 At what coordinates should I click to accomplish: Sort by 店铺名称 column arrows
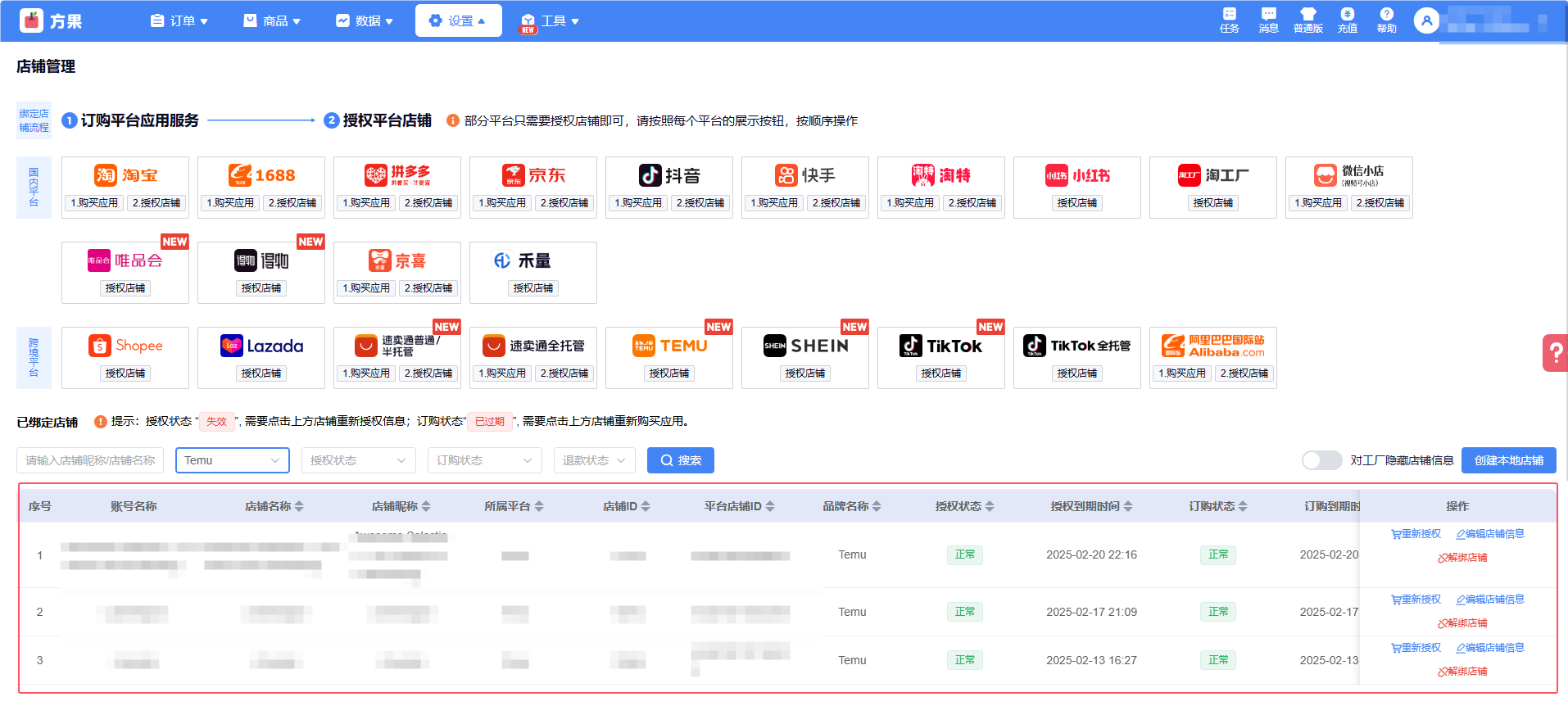(299, 506)
